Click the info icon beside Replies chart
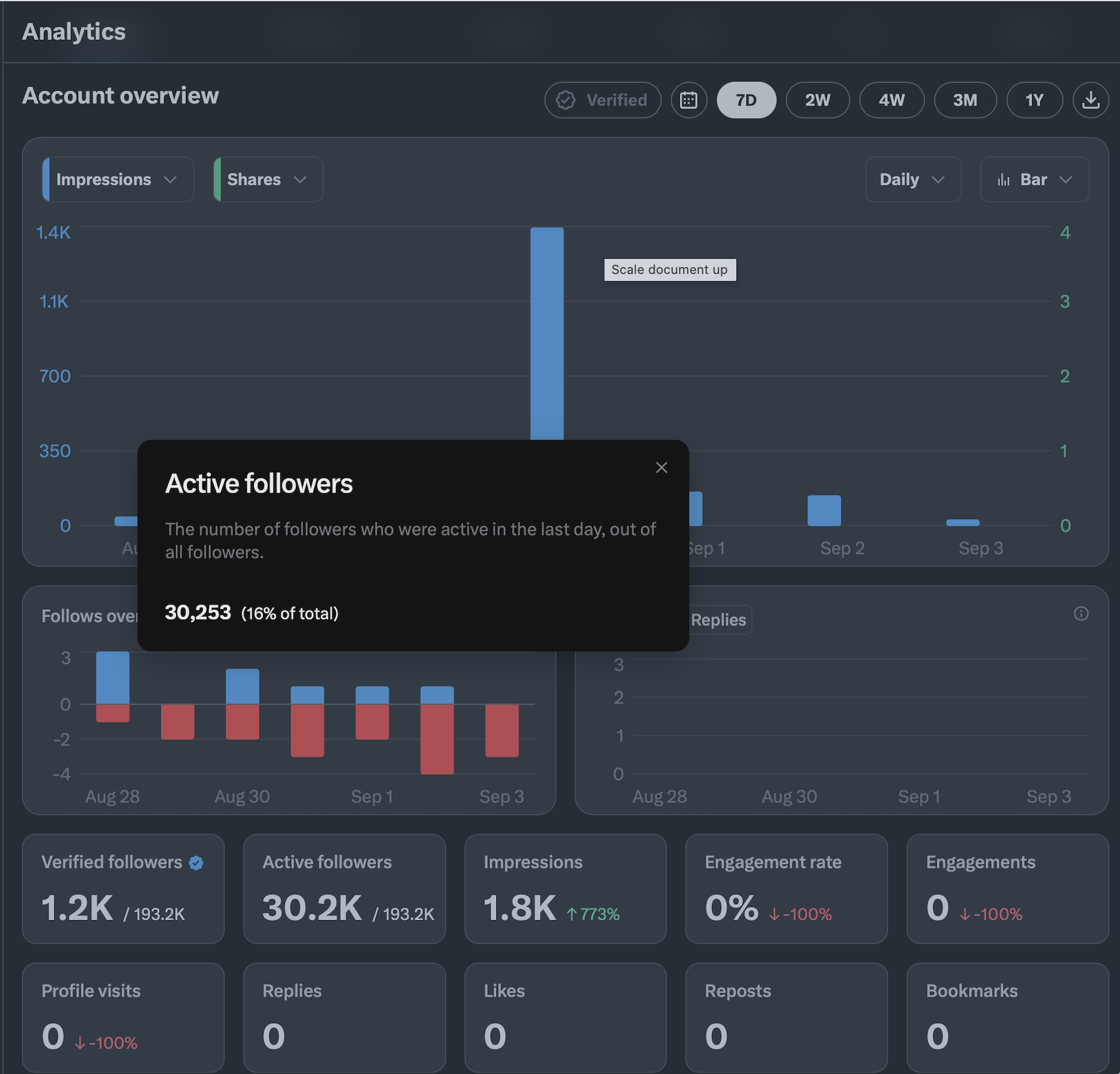This screenshot has width=1120, height=1074. click(x=1081, y=613)
